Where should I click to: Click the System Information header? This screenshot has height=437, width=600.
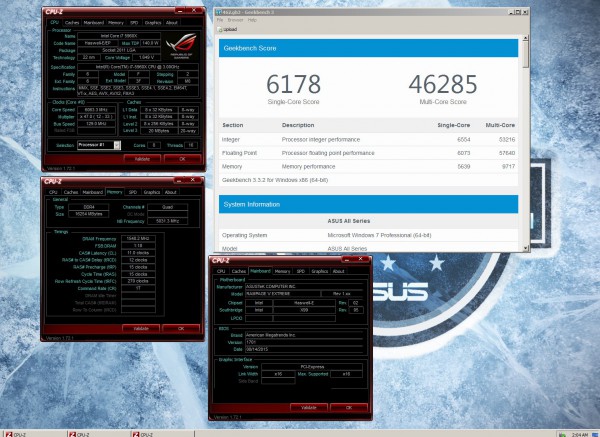tap(368, 204)
